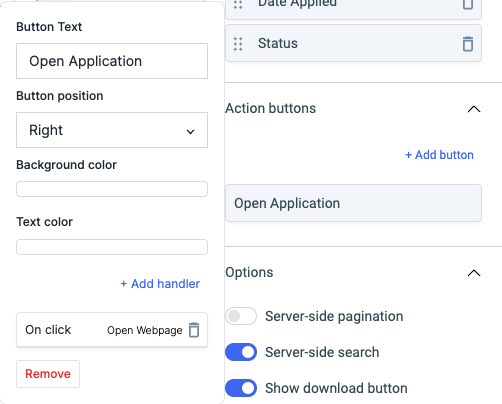Collapse the Action buttons section

[x=474, y=109]
